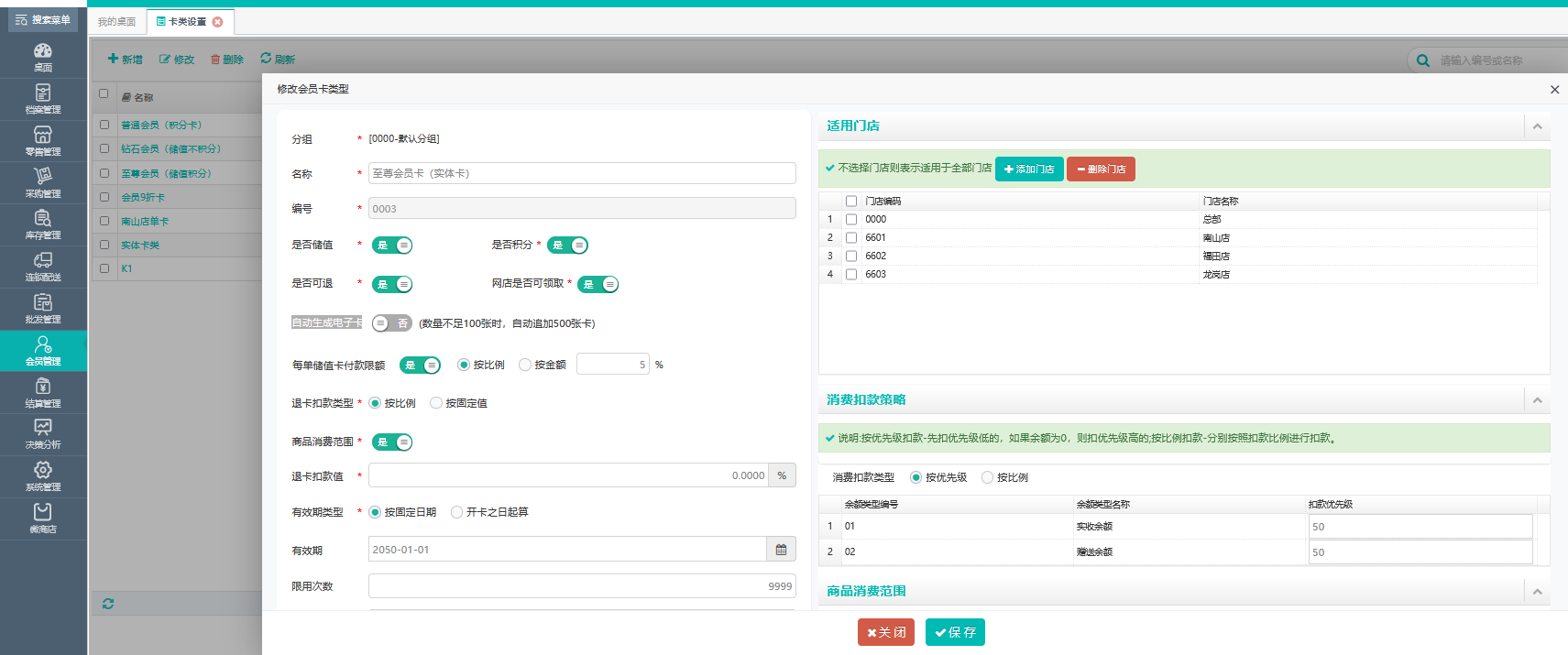Collapse the 商品消费范围 panel
The width and height of the screenshot is (1568, 655).
(x=1537, y=592)
